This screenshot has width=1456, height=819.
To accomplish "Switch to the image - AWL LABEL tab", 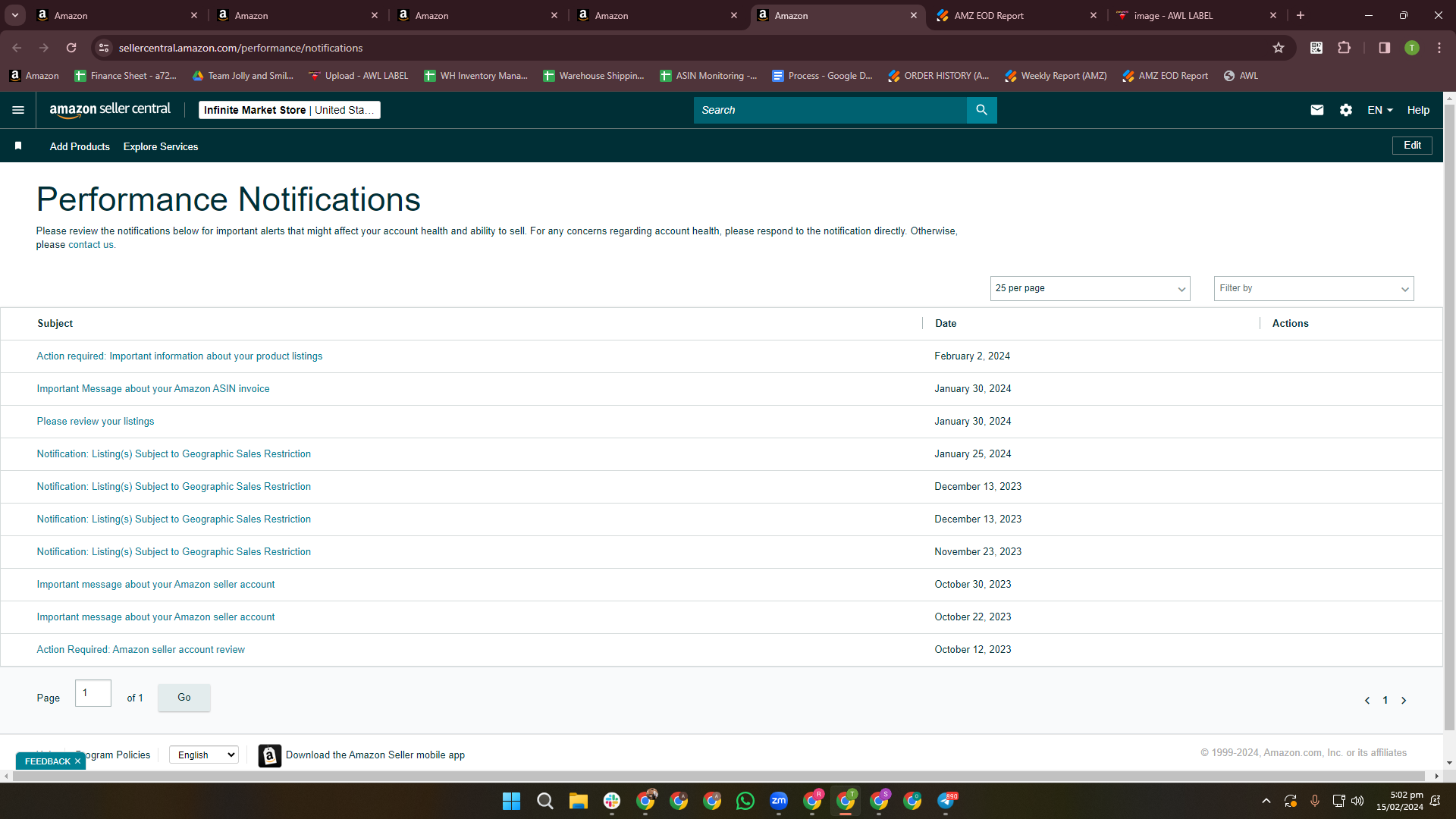I will click(1196, 15).
